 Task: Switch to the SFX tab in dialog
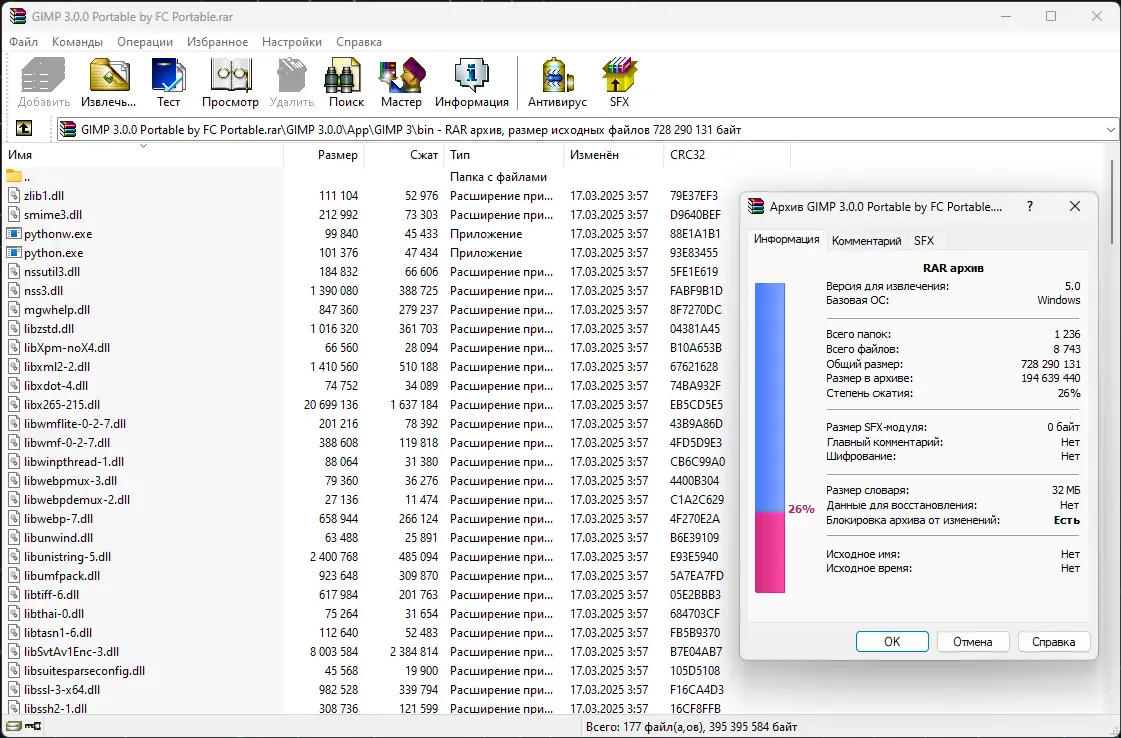[x=924, y=241]
